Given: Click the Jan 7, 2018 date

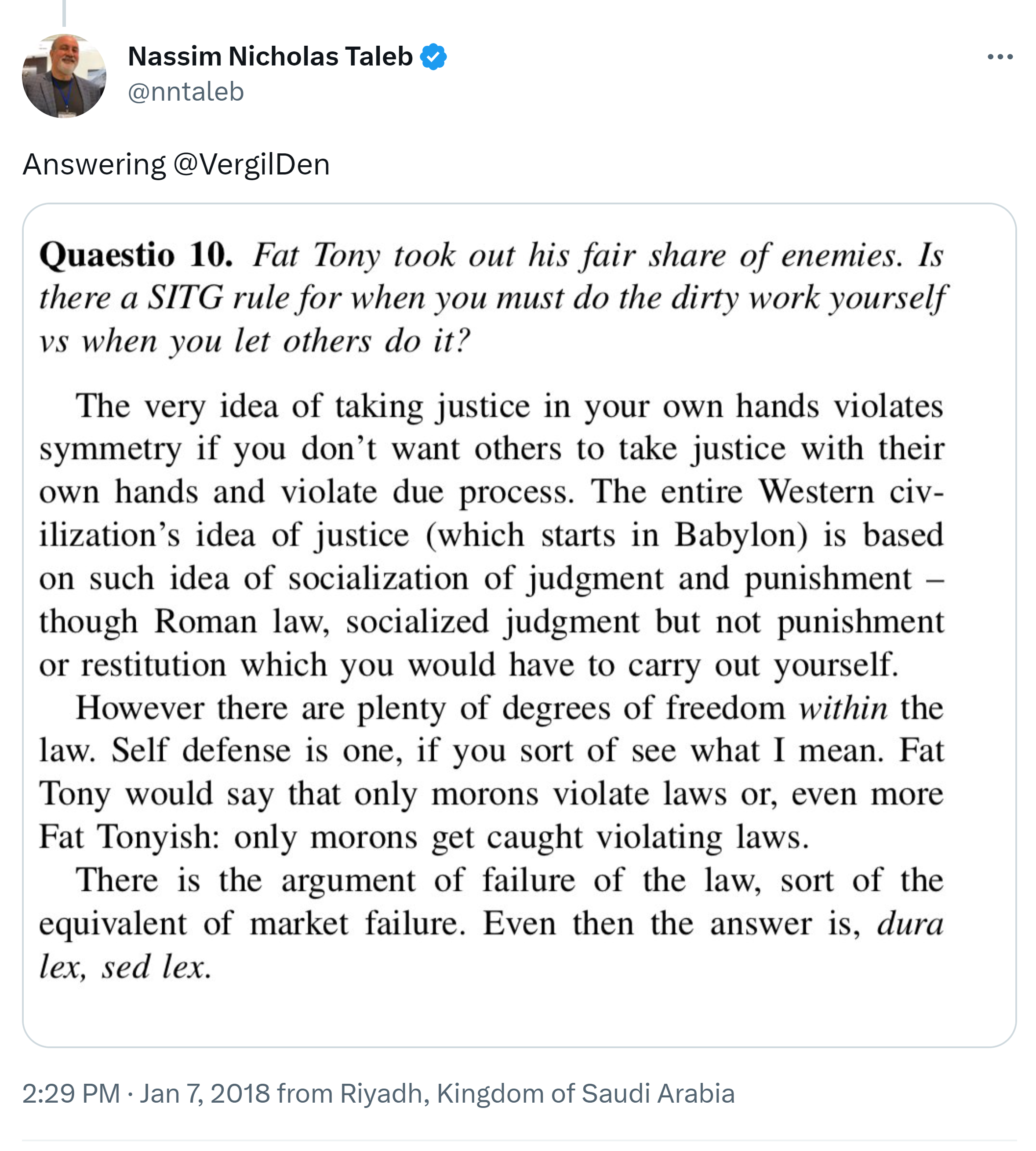Looking at the screenshot, I should pos(204,1093).
